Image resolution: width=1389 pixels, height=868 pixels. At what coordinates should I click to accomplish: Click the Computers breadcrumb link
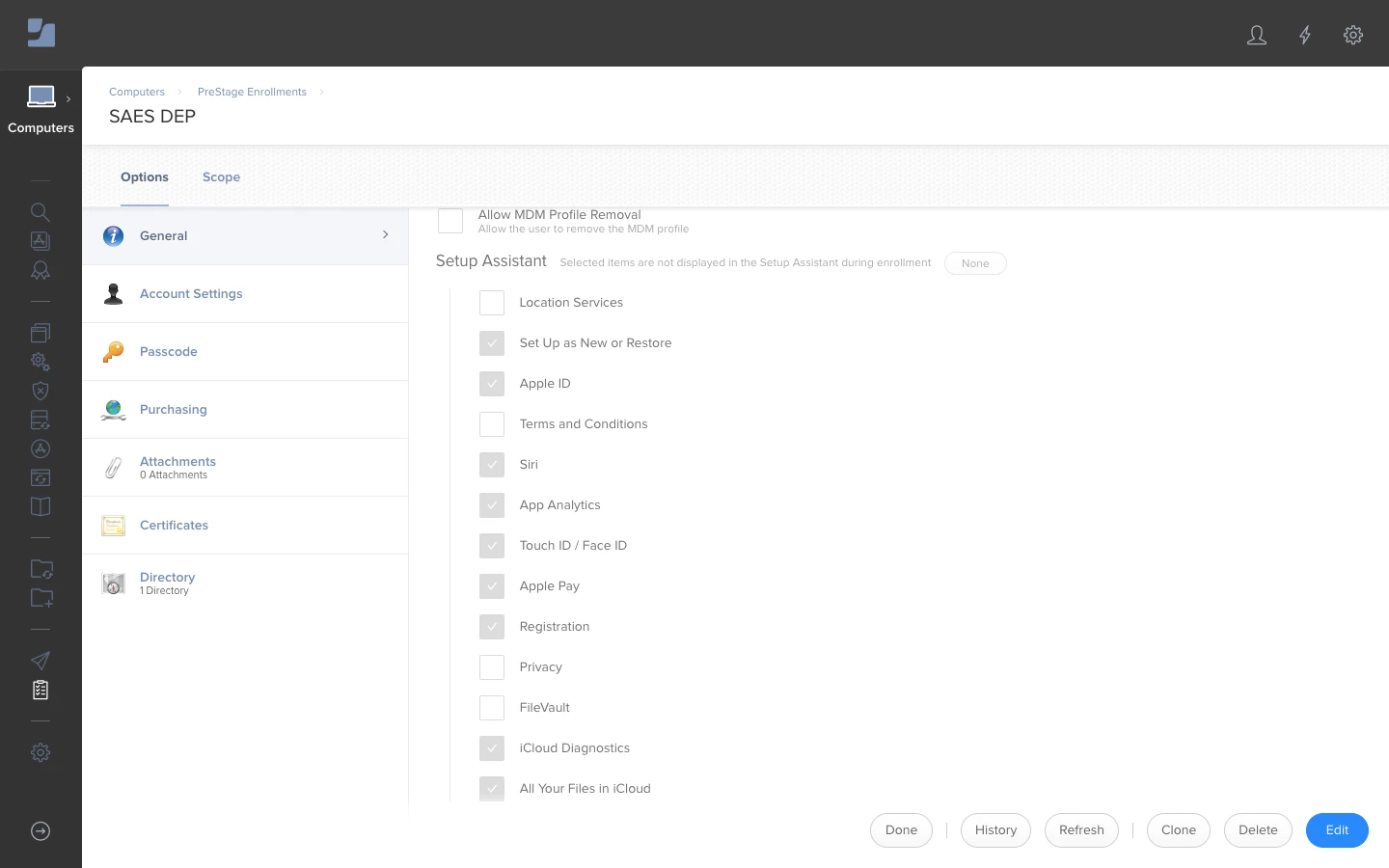pos(137,93)
